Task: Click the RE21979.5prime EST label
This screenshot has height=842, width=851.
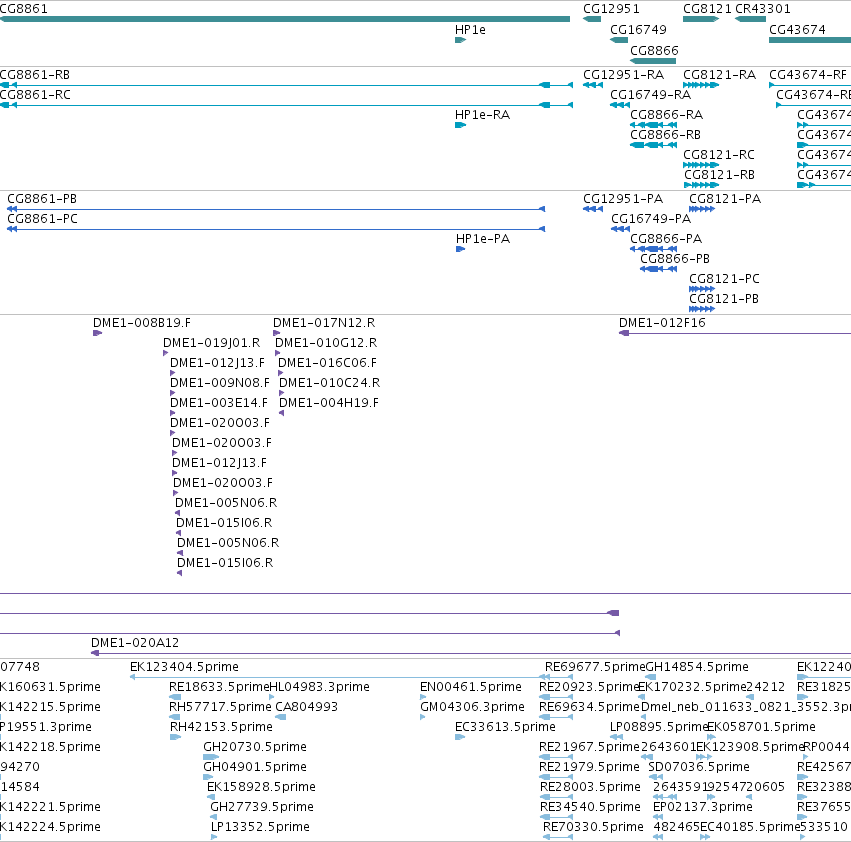Action: coord(589,767)
